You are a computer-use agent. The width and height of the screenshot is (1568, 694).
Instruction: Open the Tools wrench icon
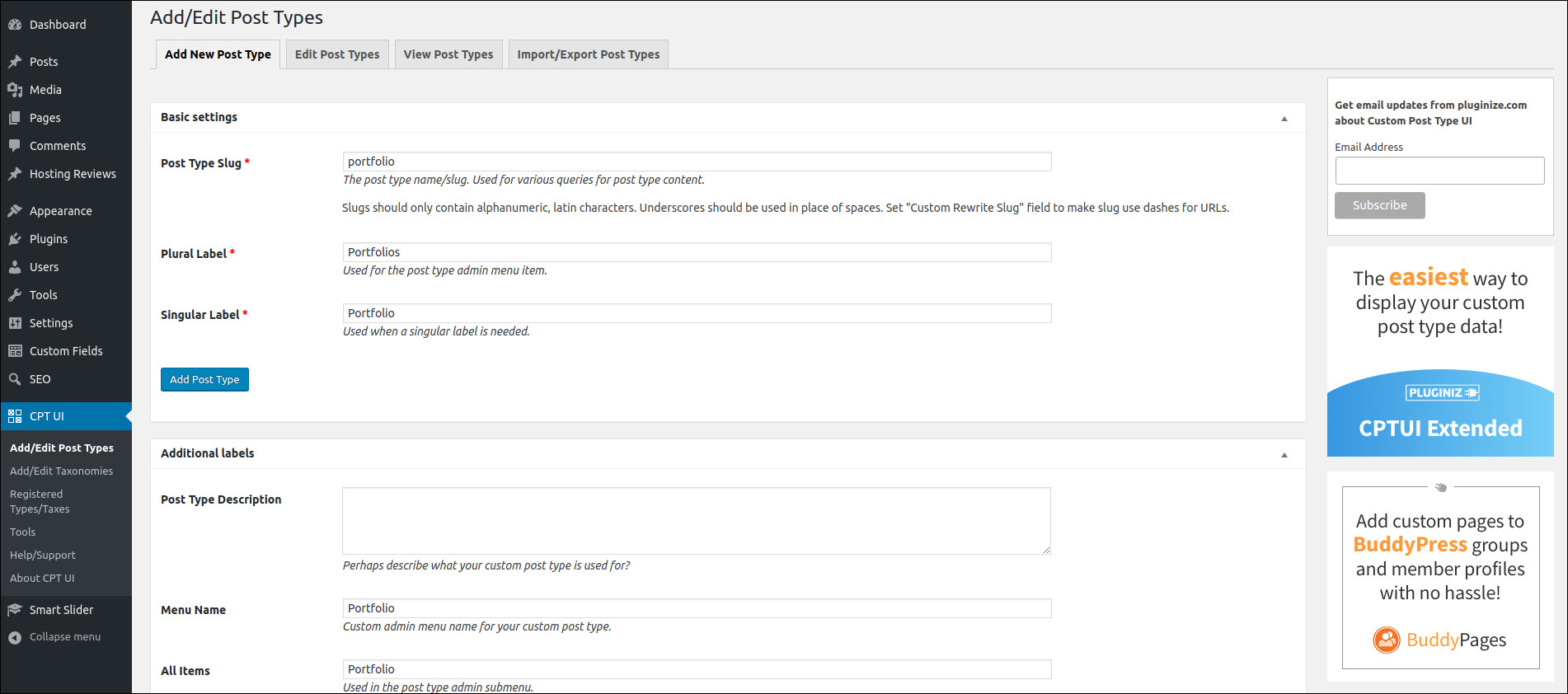pos(15,295)
